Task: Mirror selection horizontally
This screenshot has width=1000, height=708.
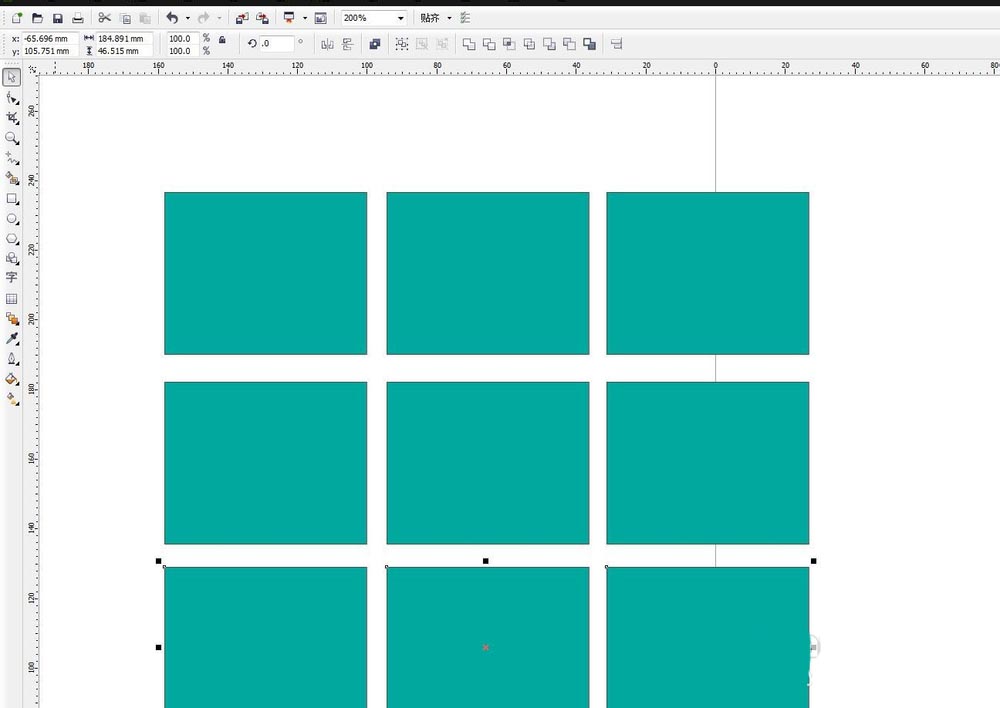Action: [x=327, y=44]
